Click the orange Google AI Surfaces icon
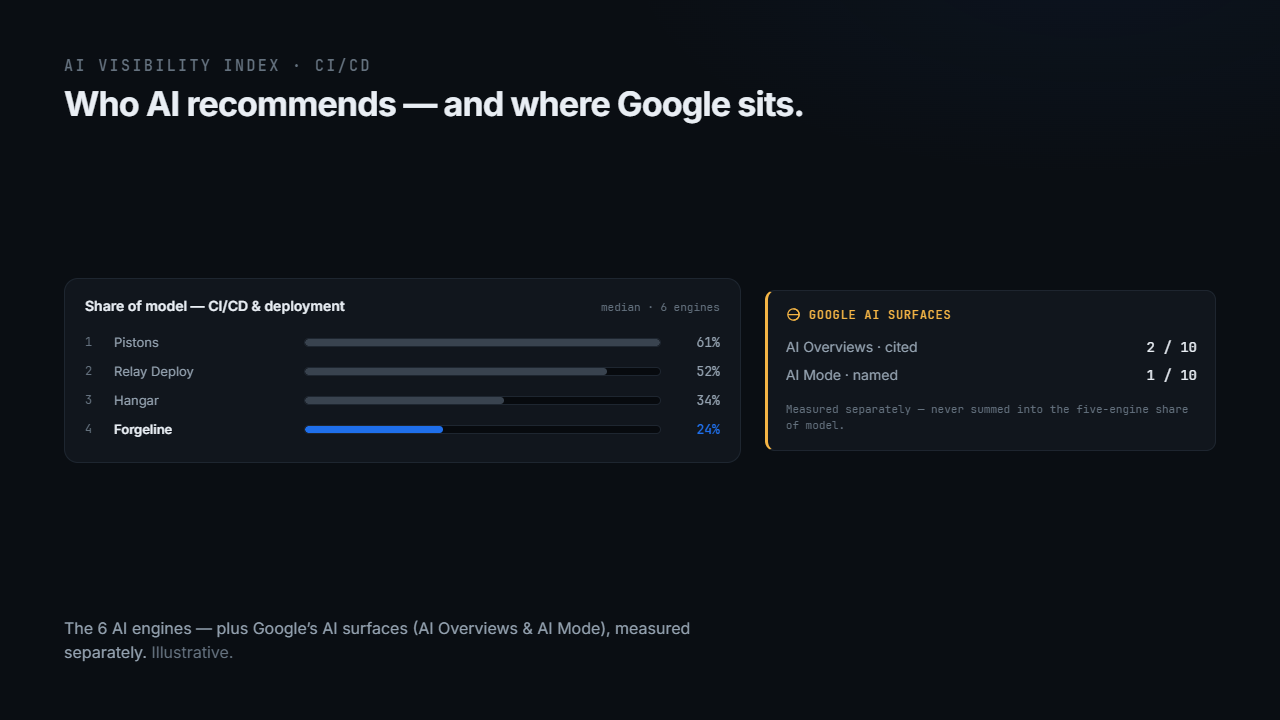This screenshot has width=1280, height=720. 793,314
